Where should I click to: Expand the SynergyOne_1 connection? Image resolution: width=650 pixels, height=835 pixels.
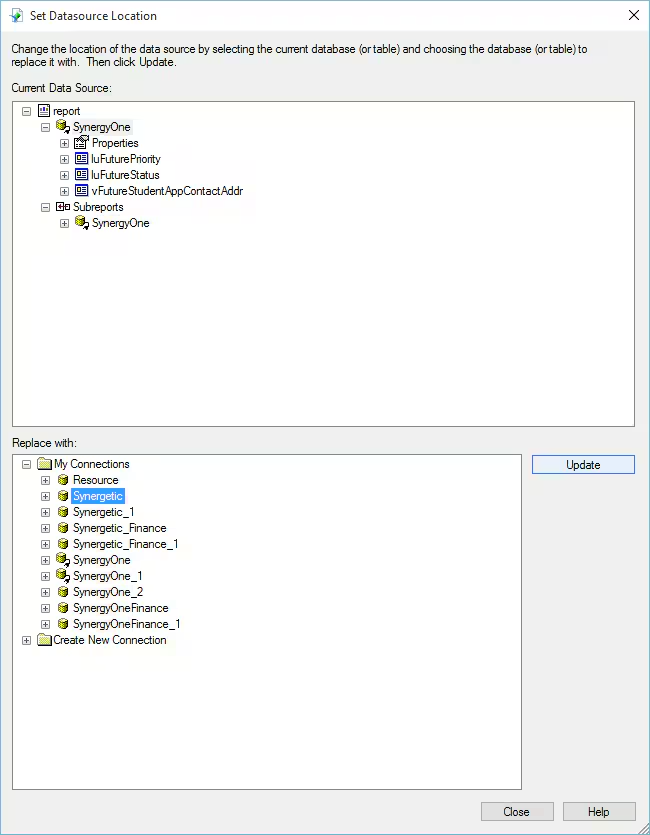(x=45, y=576)
